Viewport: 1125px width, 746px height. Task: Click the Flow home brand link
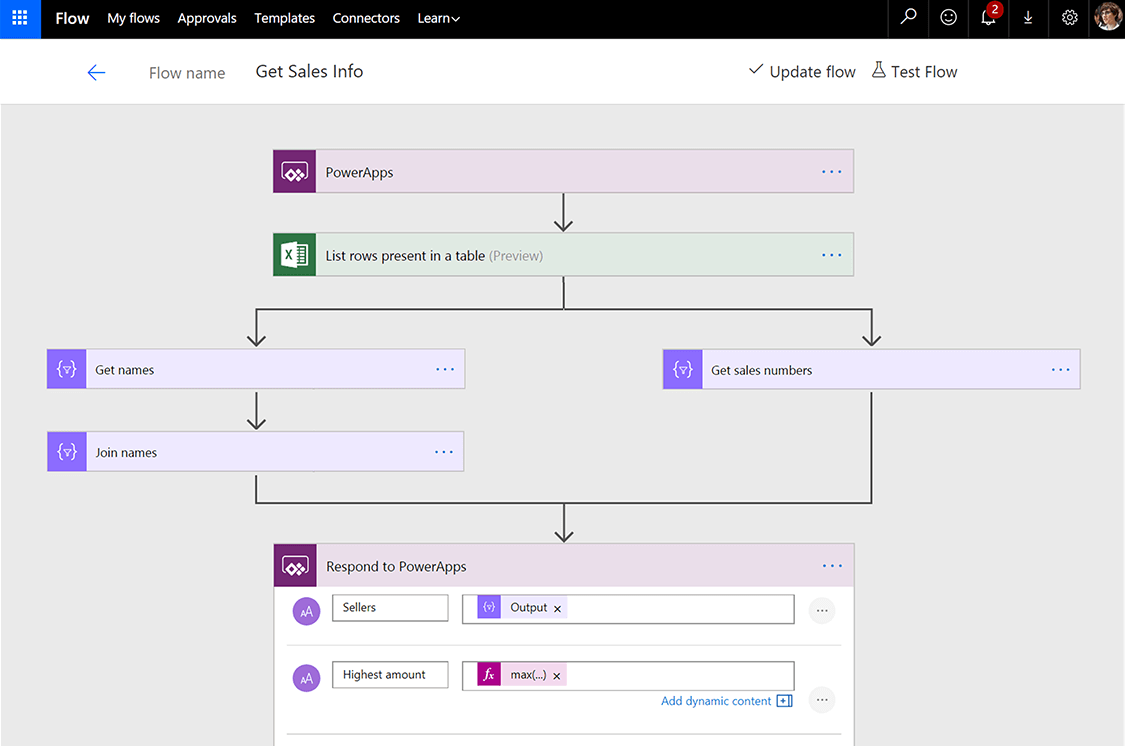(x=72, y=18)
